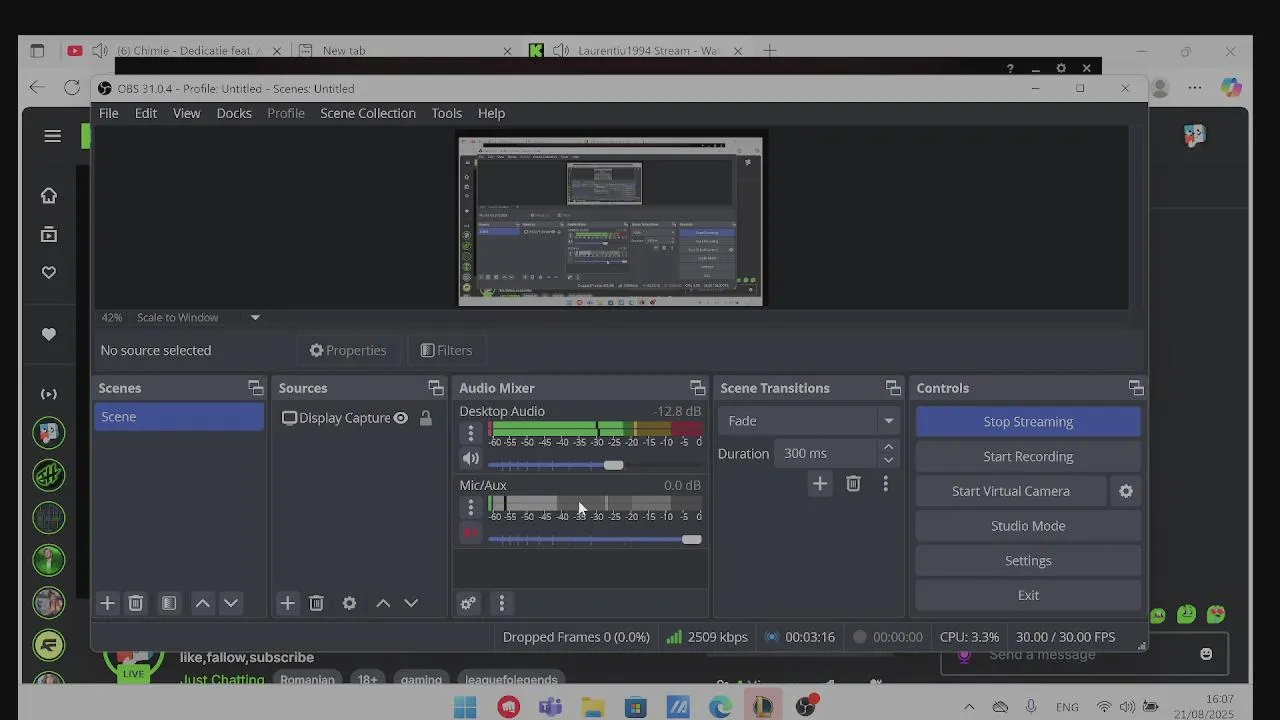Open OBS Settings button
The height and width of the screenshot is (720, 1280).
[x=1028, y=561]
